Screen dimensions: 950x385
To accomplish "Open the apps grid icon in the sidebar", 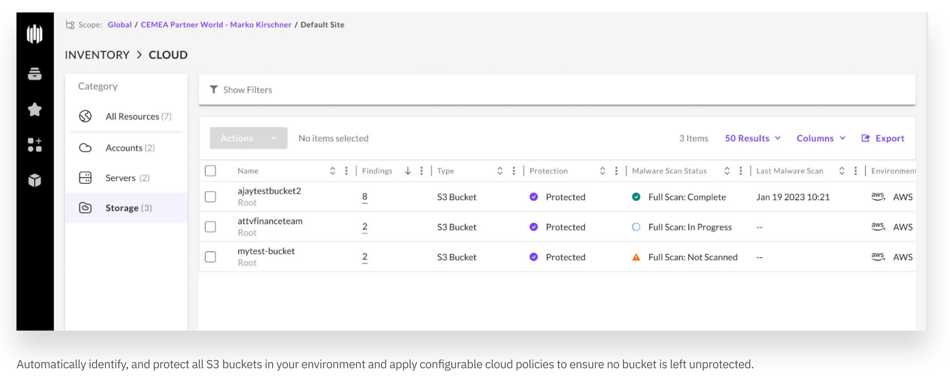I will (35, 144).
